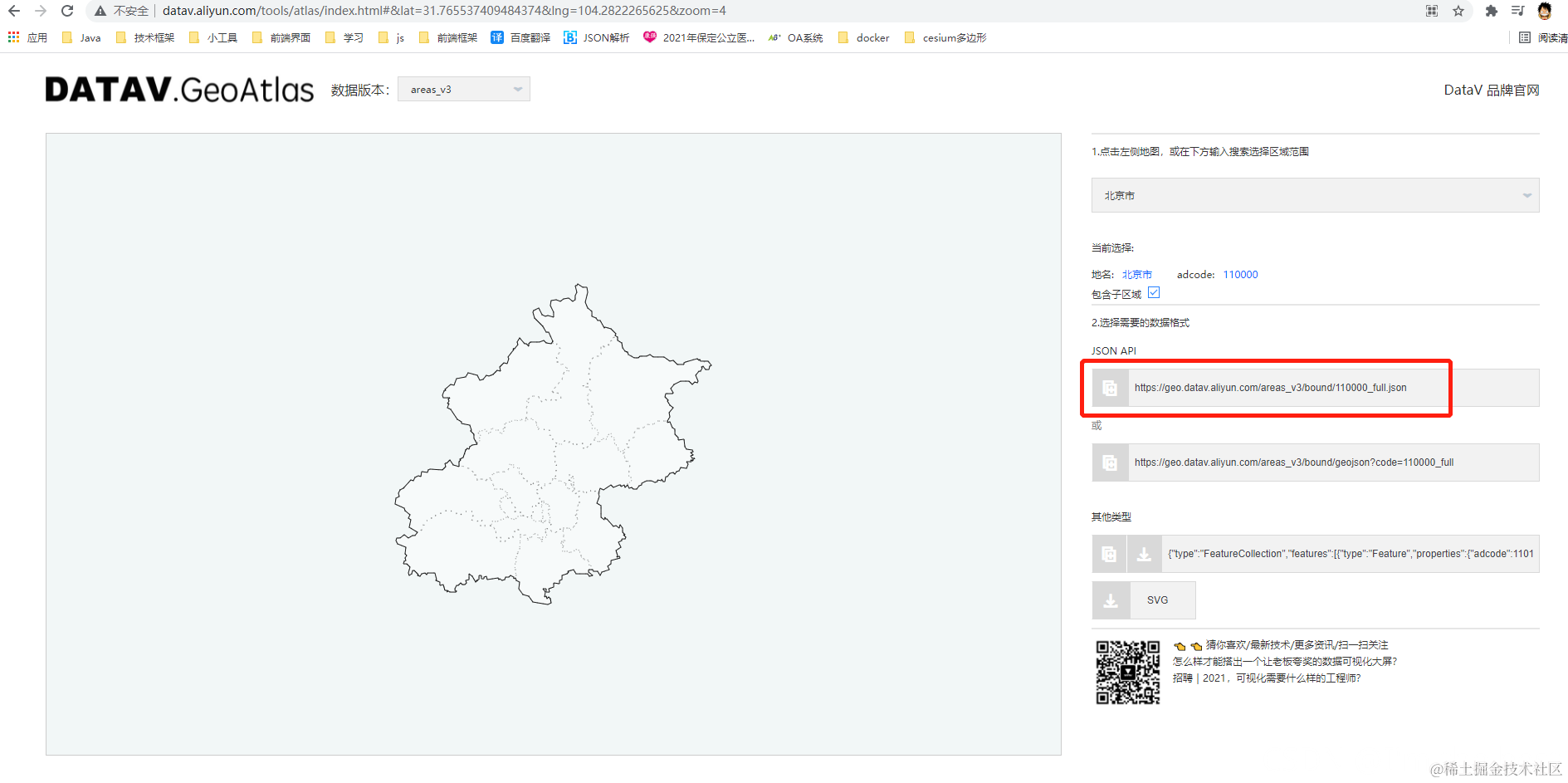The width and height of the screenshot is (1568, 783).
Task: Open the JSON解析 bookmark
Action: [596, 37]
